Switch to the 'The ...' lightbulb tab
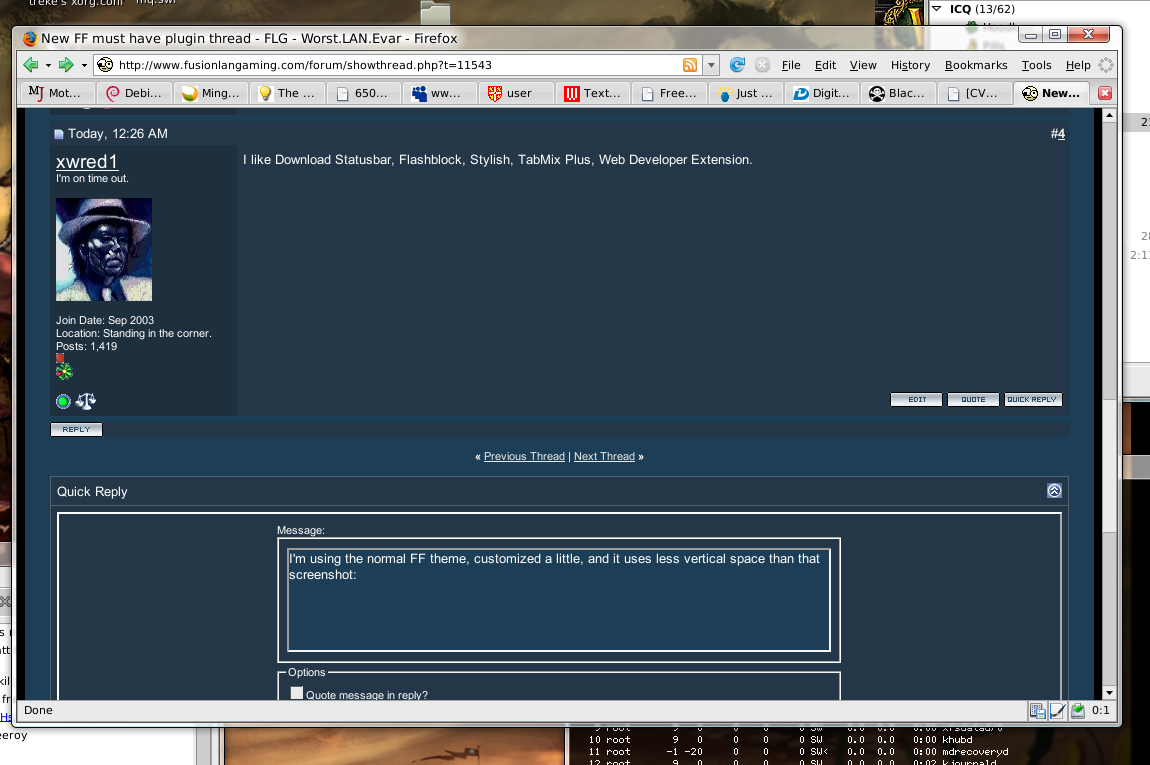 (x=288, y=93)
